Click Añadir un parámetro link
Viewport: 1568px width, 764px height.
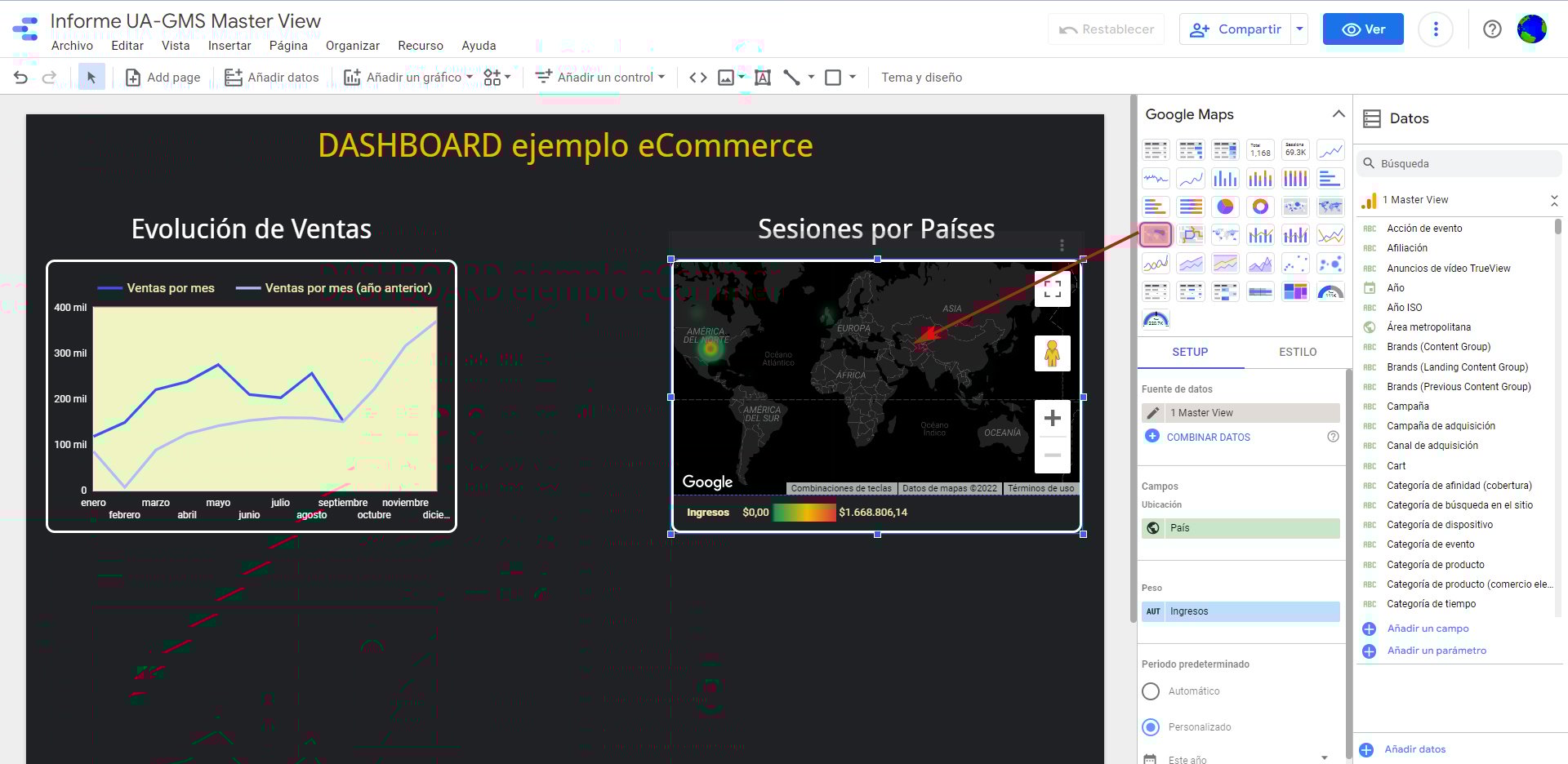[x=1437, y=651]
